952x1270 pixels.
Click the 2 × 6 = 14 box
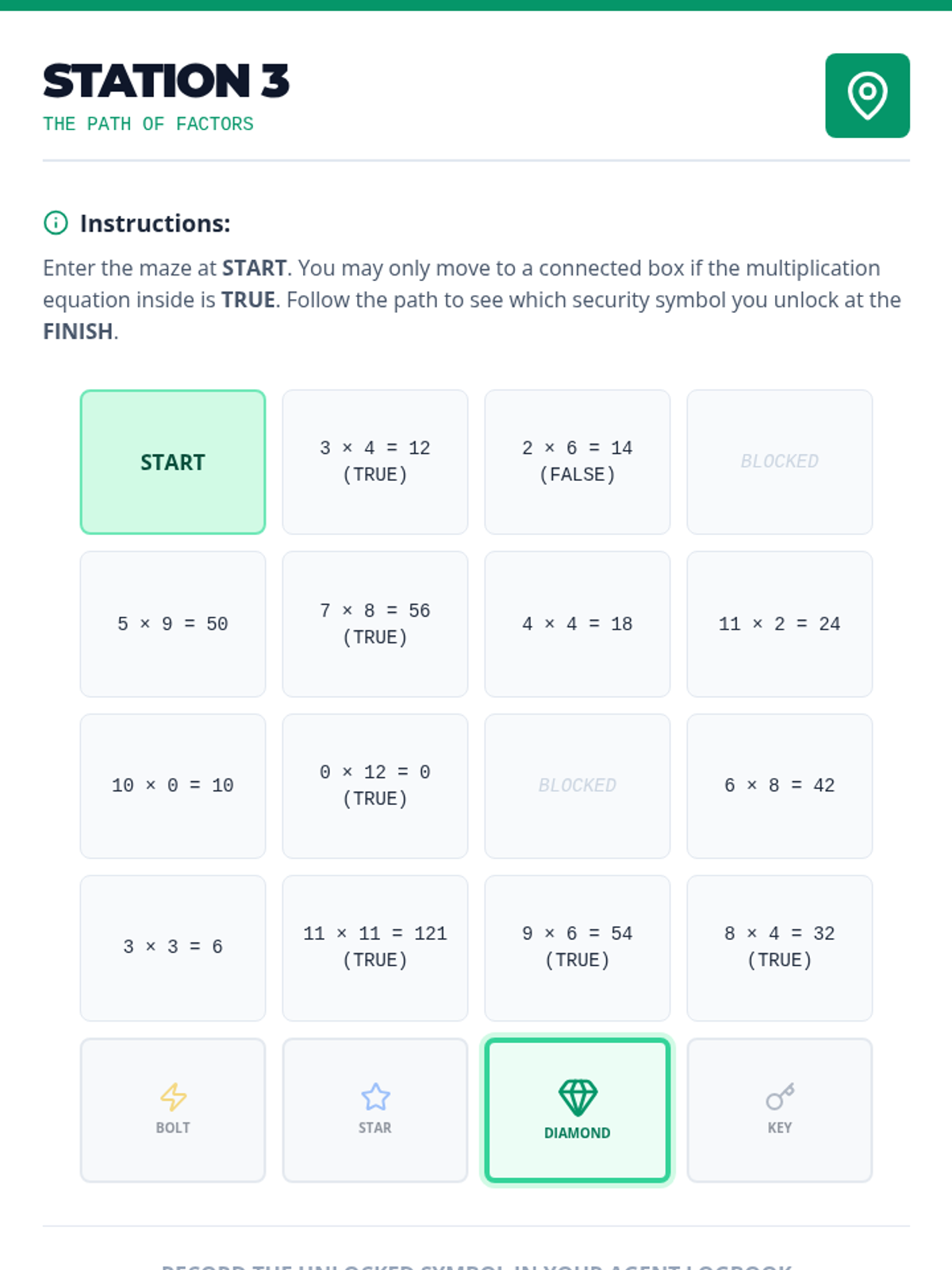(578, 462)
